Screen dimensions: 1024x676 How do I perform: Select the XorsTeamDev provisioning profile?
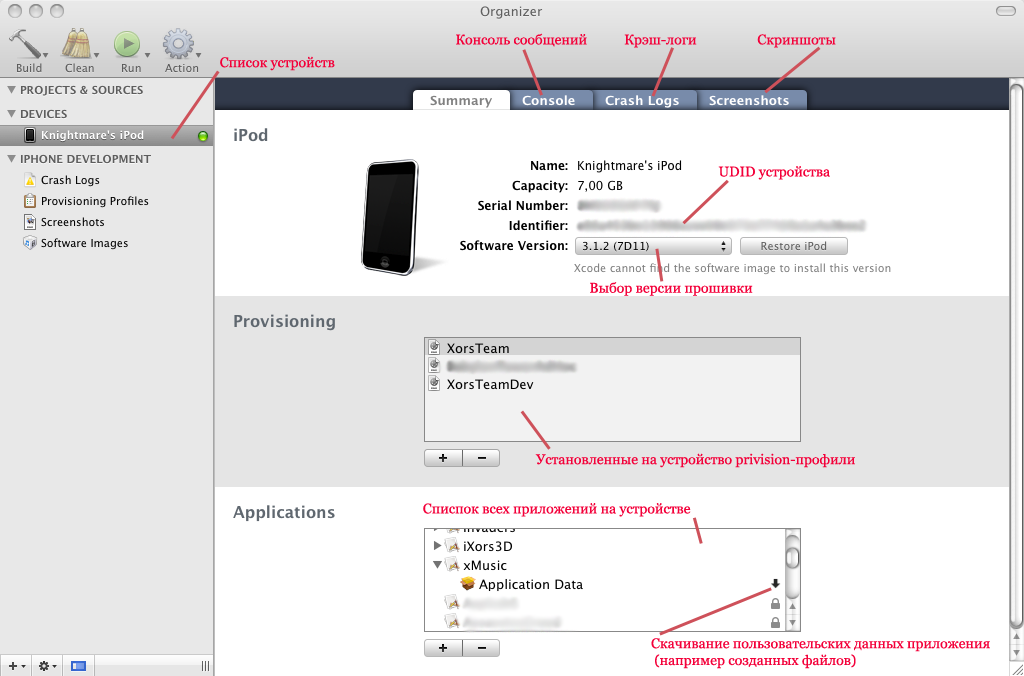(x=612, y=384)
